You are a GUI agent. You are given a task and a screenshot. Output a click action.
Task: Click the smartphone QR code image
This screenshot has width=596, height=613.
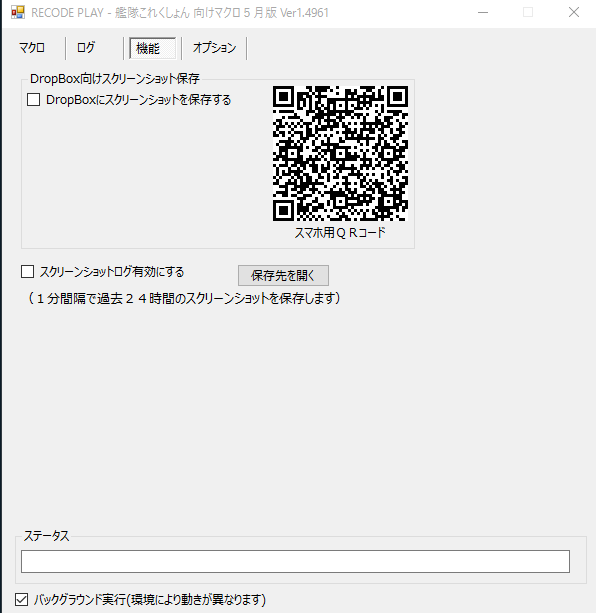340,153
